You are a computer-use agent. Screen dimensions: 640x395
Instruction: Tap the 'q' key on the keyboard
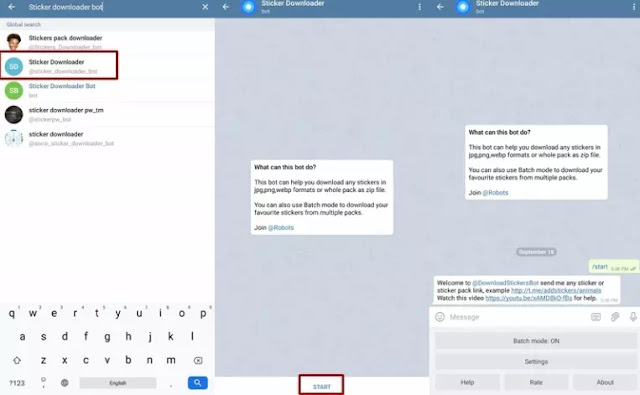pyautogui.click(x=12, y=313)
